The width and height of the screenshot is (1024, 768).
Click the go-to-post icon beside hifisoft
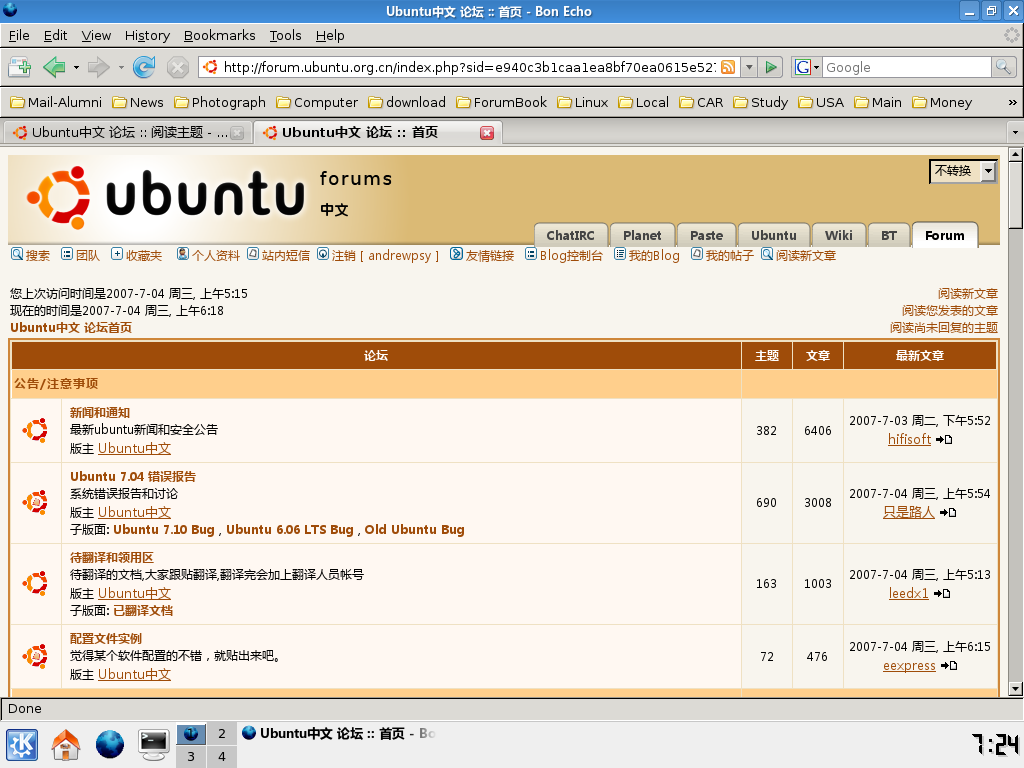[944, 440]
